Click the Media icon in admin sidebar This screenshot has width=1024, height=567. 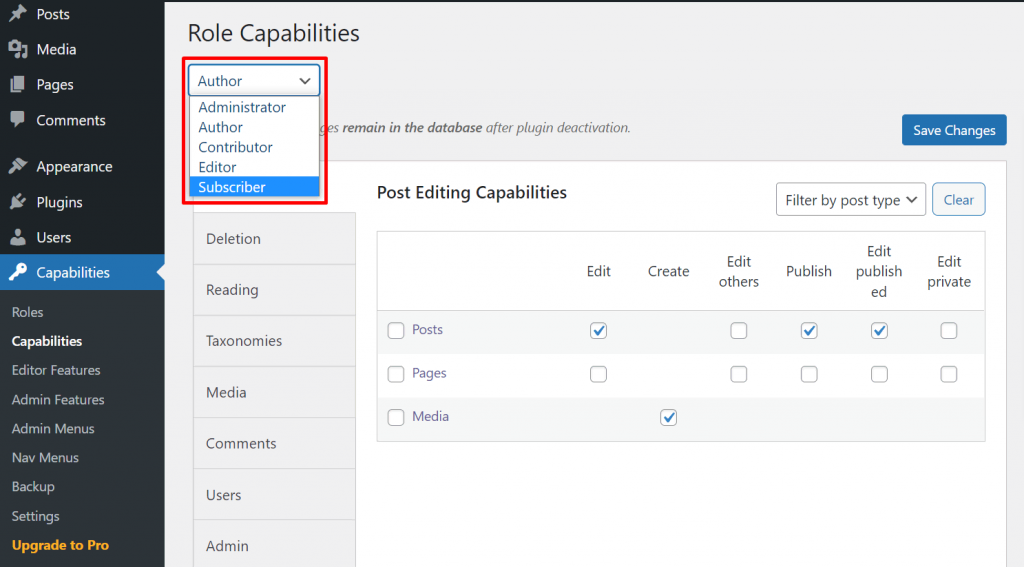(17, 49)
